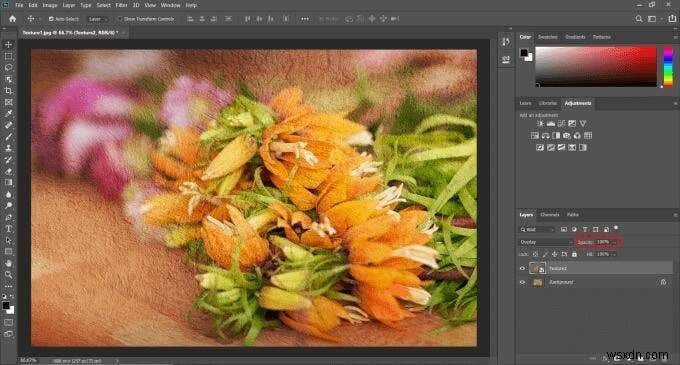Switch to the Swatches tab

click(x=547, y=37)
